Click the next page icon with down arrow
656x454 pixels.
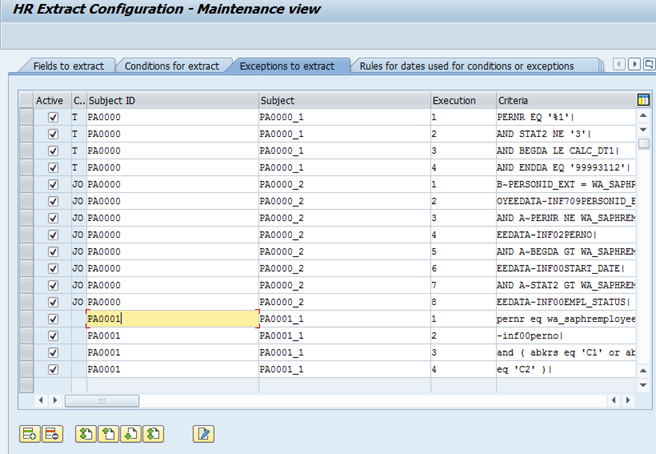[x=131, y=434]
